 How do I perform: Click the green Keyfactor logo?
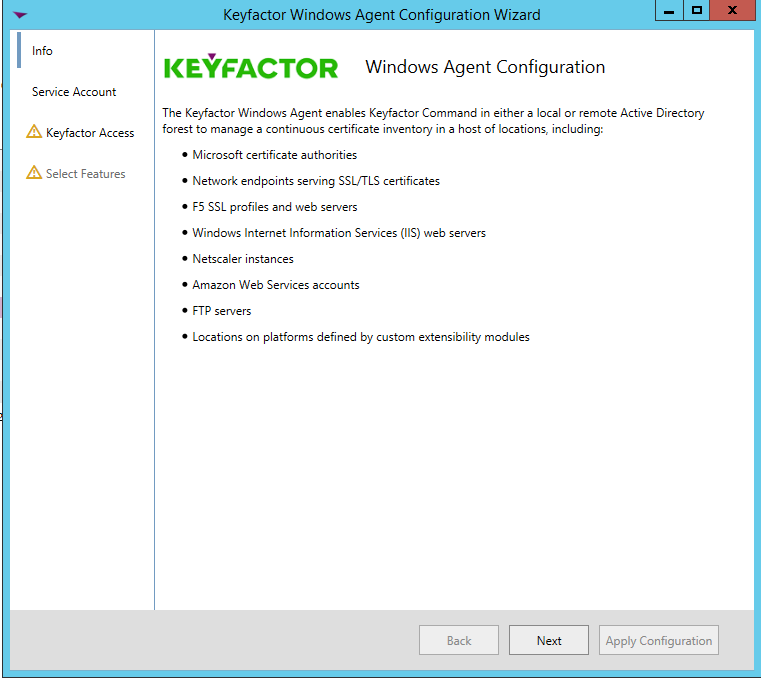pos(250,66)
